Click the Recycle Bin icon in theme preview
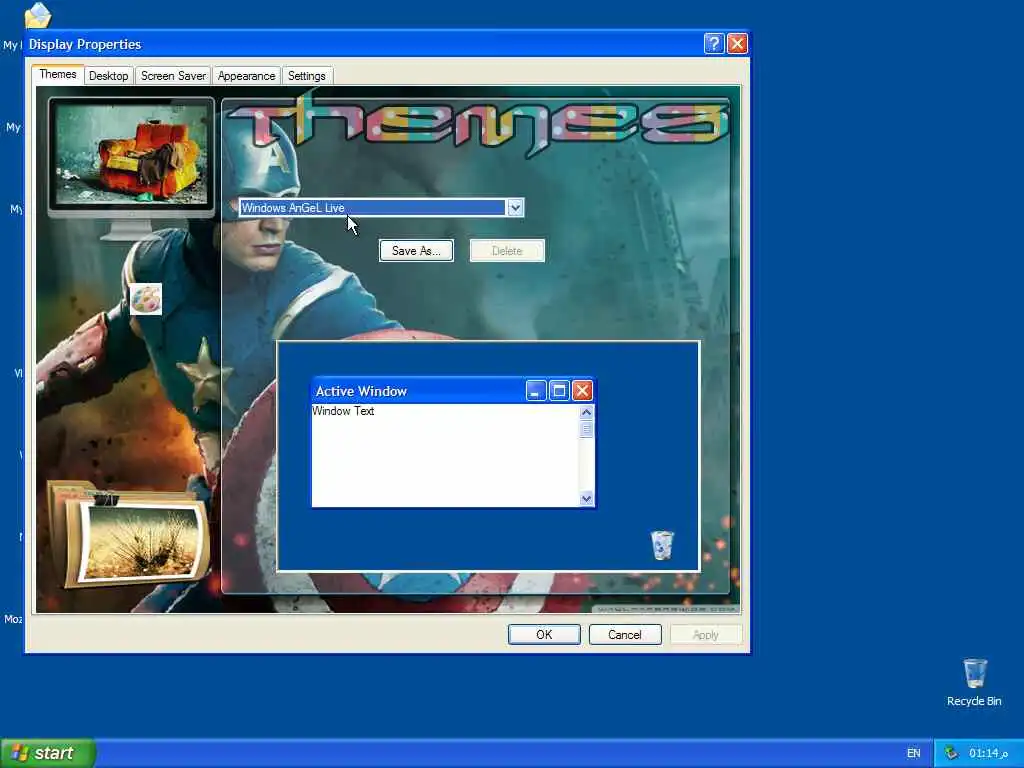Screen dimensions: 1024x768 pos(662,545)
